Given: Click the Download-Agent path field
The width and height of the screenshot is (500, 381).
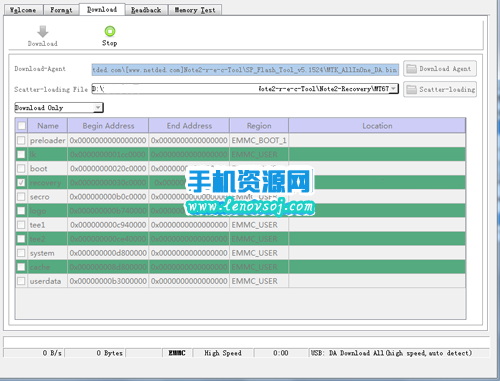Looking at the screenshot, I should [x=245, y=70].
